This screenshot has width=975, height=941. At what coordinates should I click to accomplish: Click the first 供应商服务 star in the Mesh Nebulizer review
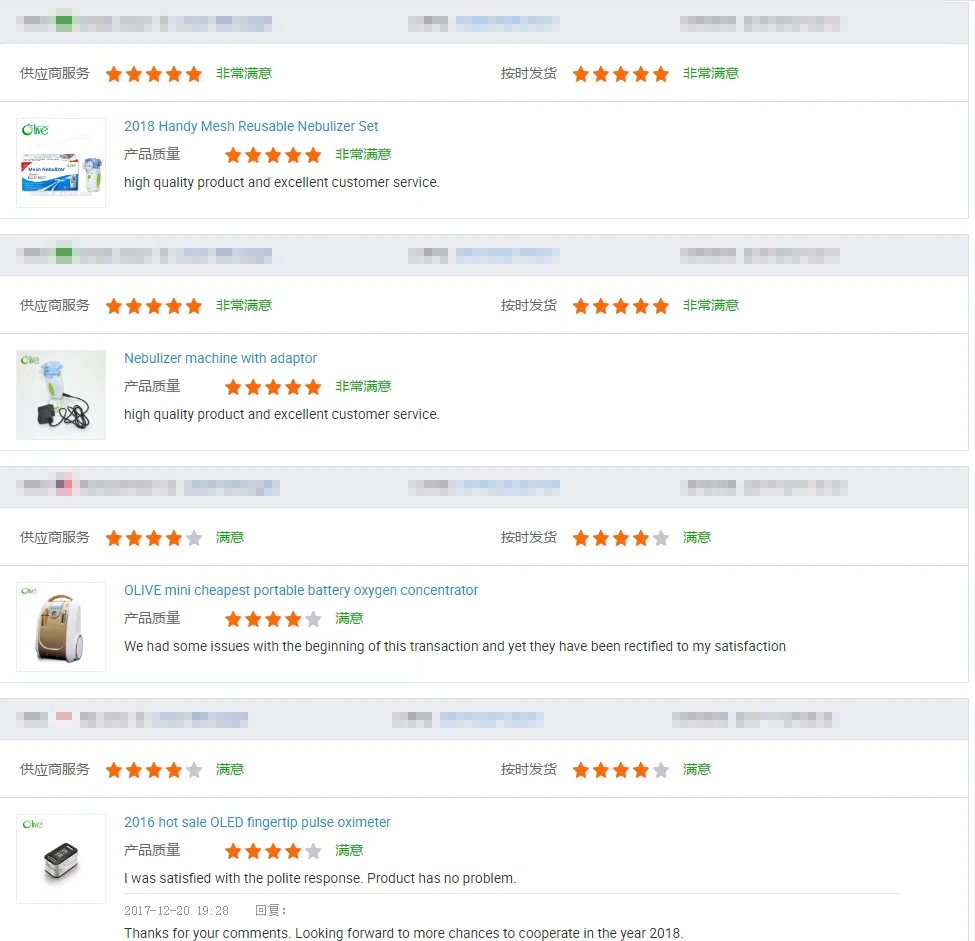114,74
